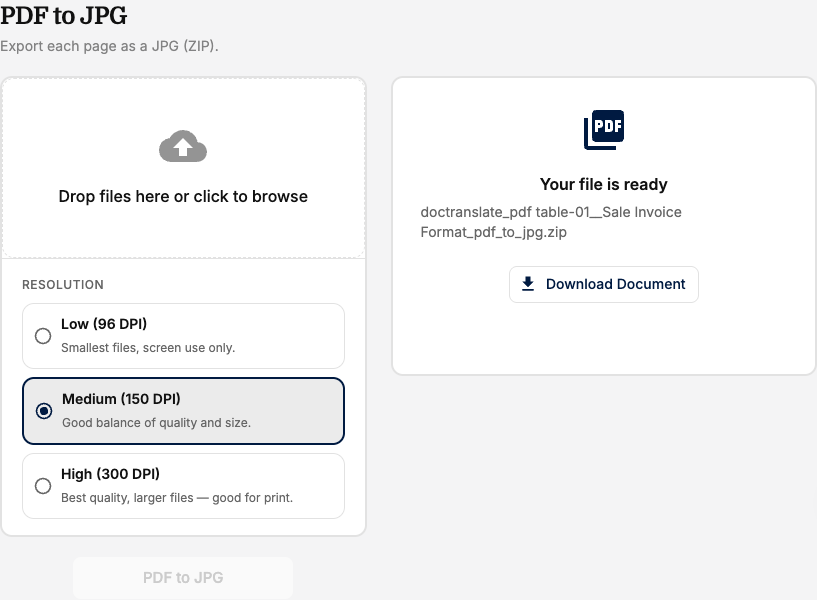Choose the 'High (300 DPI)' option title
Screen dimensions: 817x600
pyautogui.click(x=110, y=474)
